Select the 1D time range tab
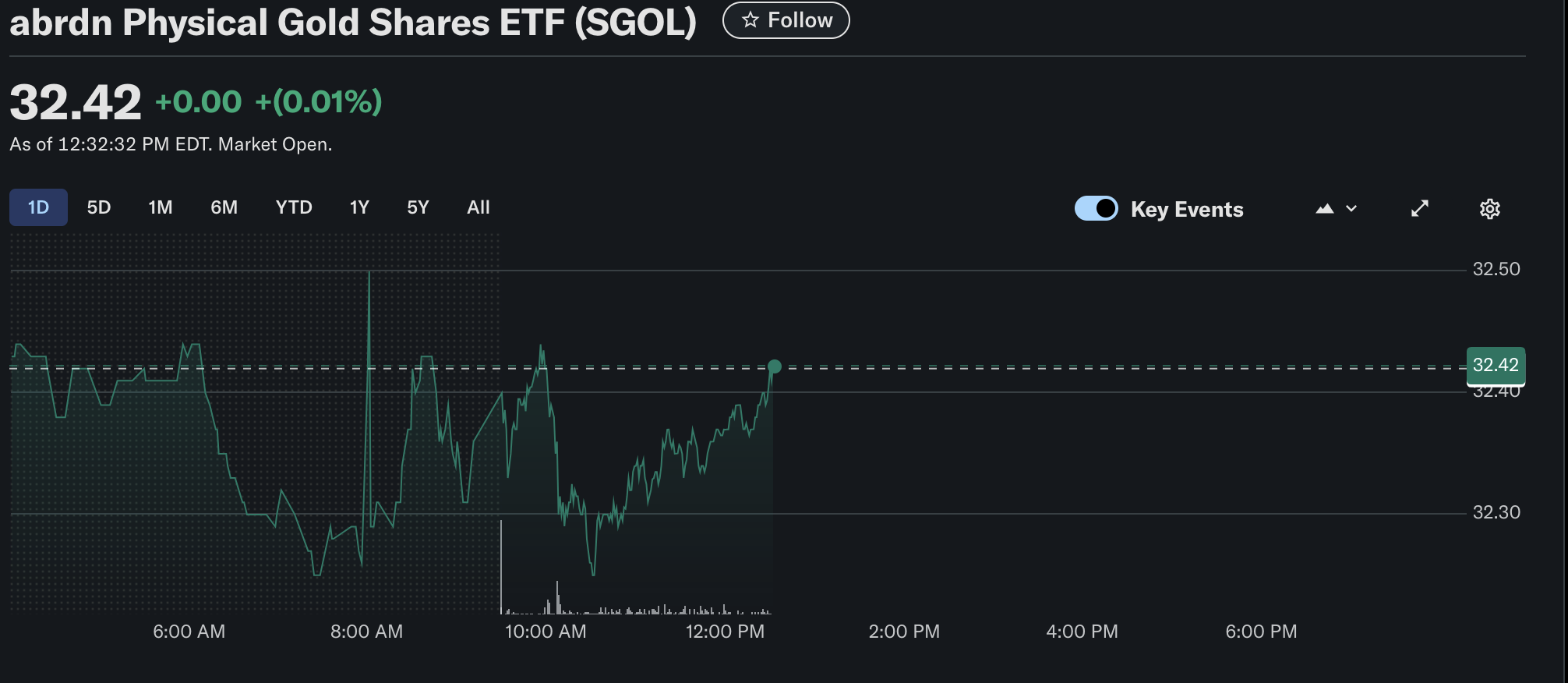The image size is (1568, 683). pyautogui.click(x=38, y=207)
